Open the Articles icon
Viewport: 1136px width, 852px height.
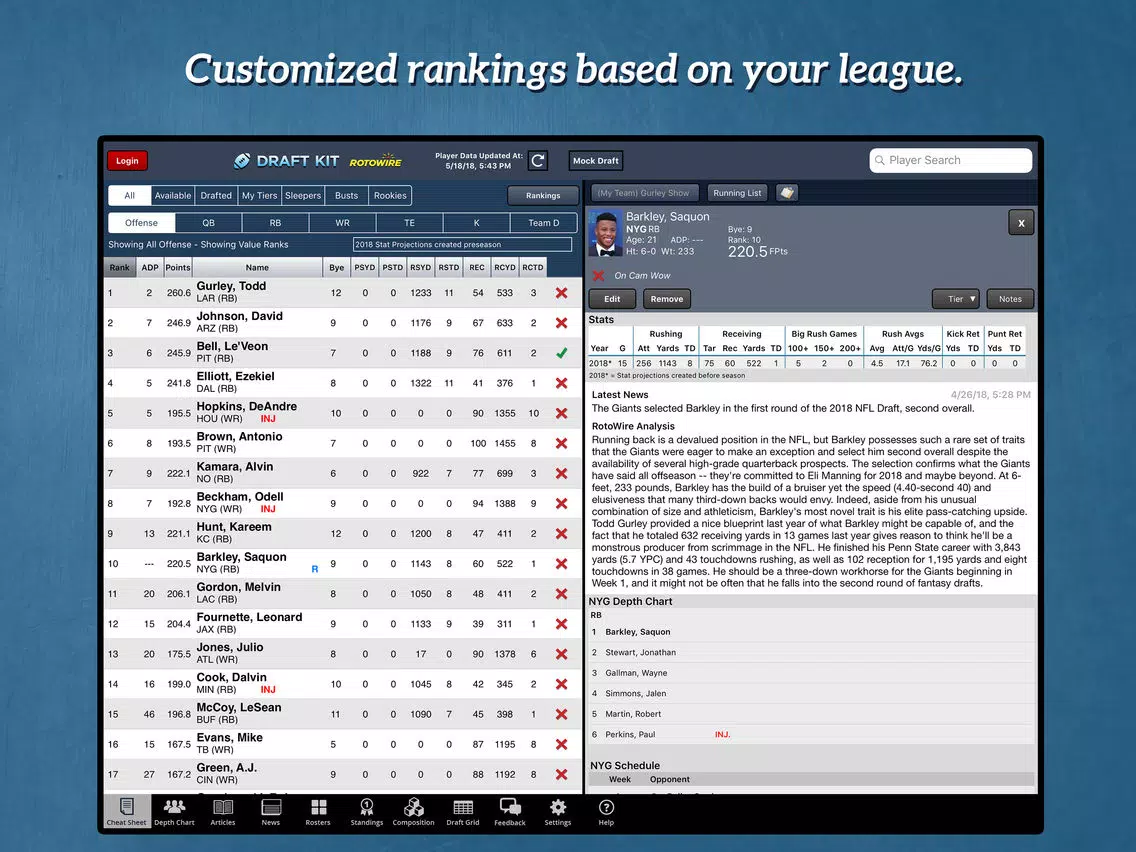click(x=222, y=811)
